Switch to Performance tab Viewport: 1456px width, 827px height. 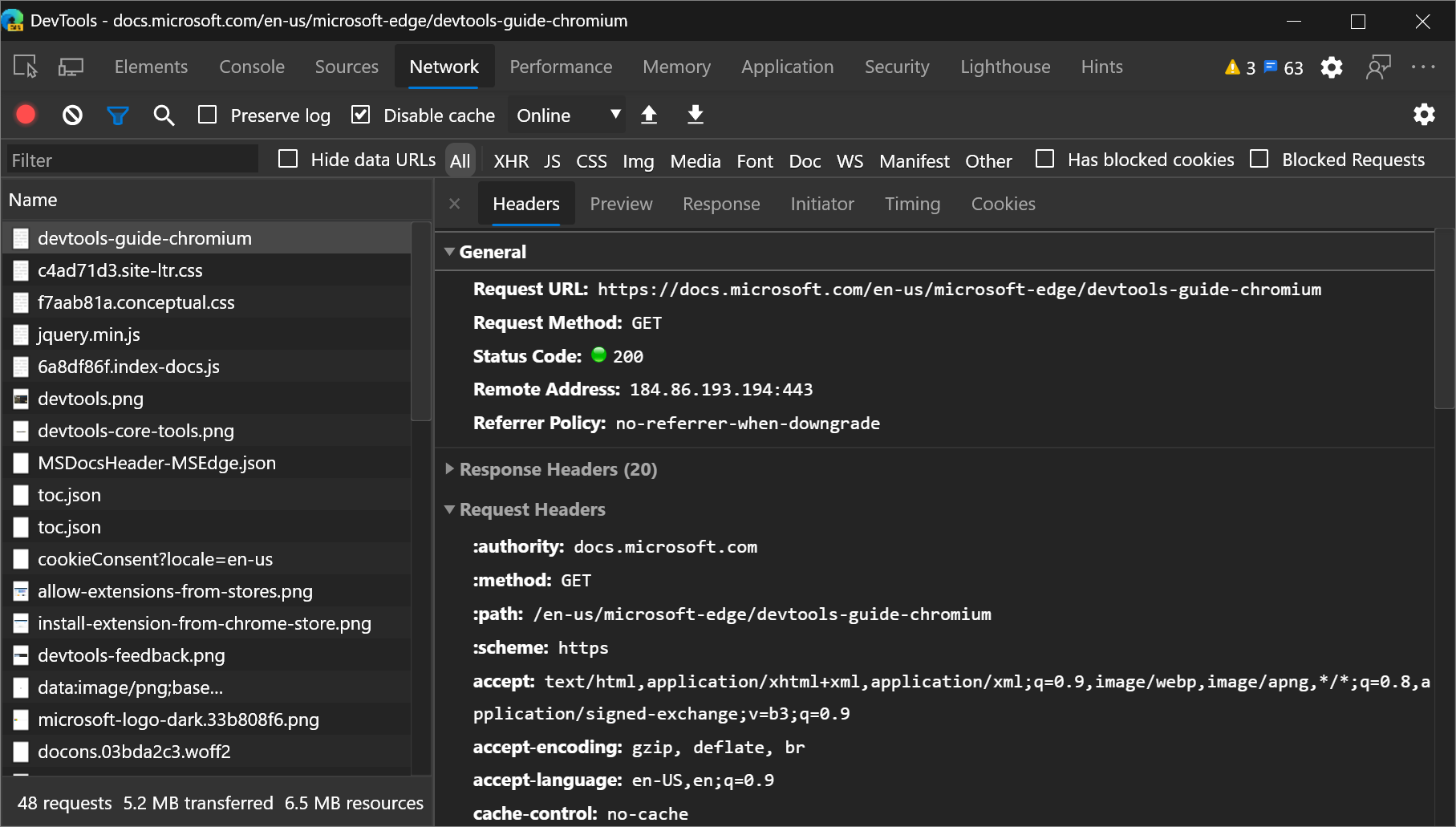coord(561,67)
